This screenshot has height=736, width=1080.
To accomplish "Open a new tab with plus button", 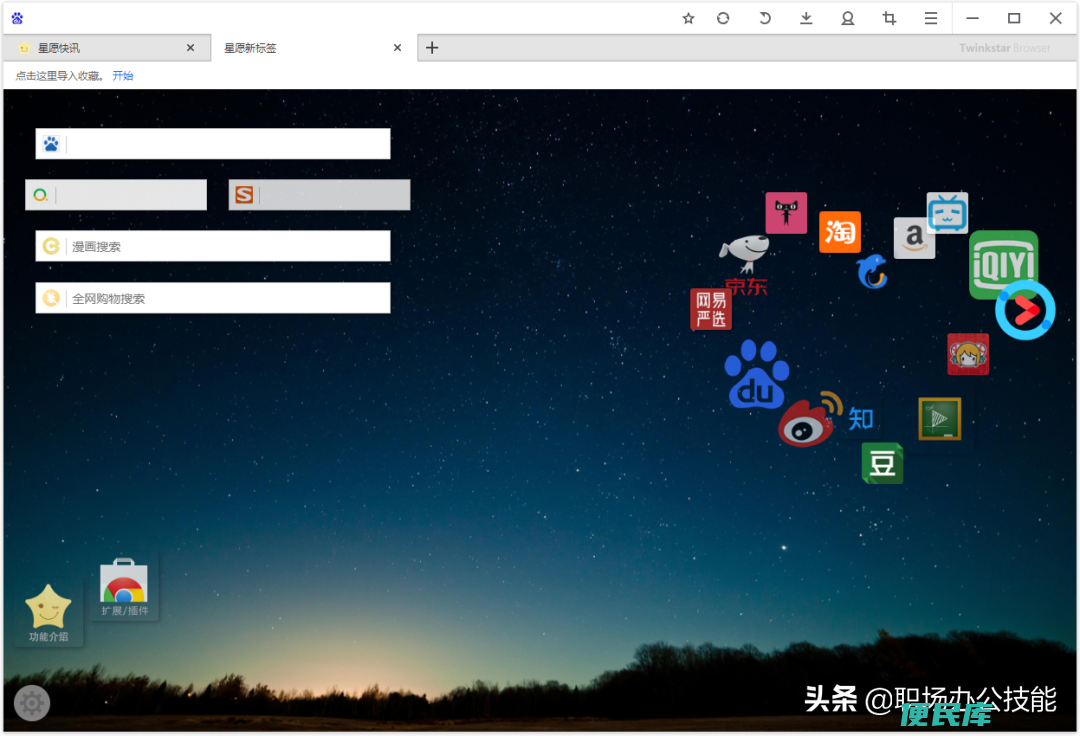I will [x=432, y=48].
